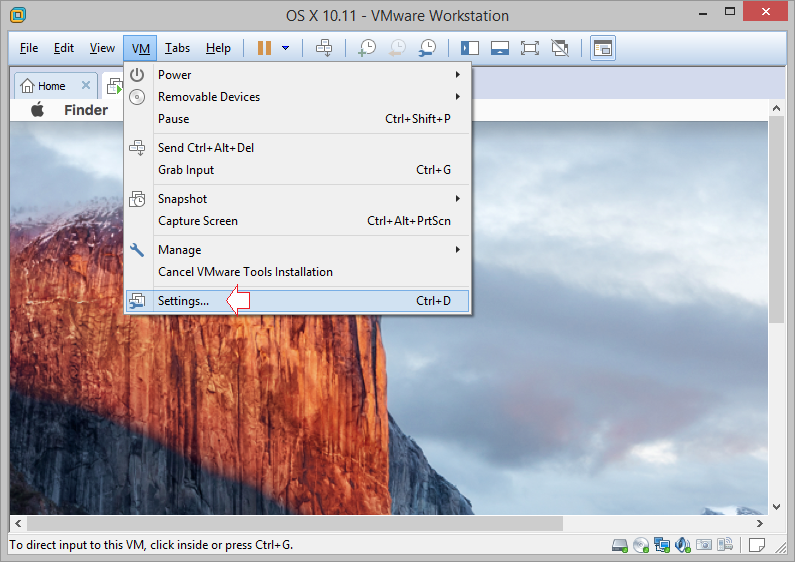Click the Apple menu in guest OS
Image resolution: width=795 pixels, height=562 pixels.
[x=38, y=109]
